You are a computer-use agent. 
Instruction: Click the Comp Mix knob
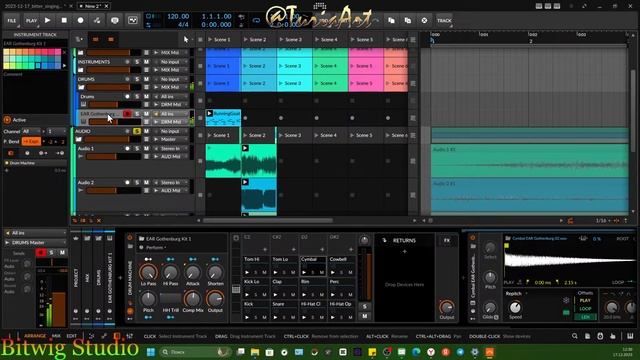pyautogui.click(x=193, y=299)
